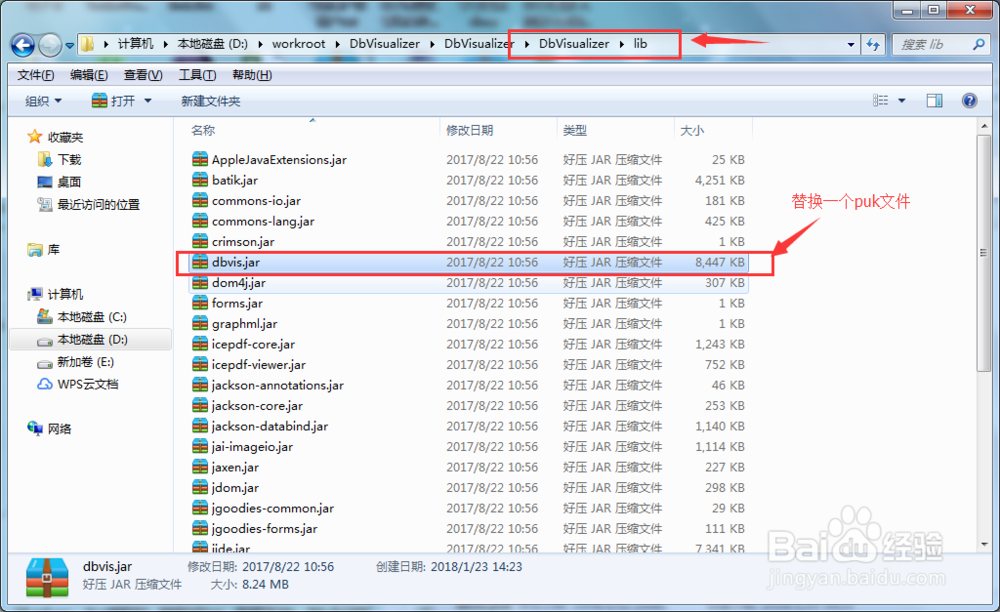Screen dimensions: 1000x612
Task: Select the jgoodies-common.jar file name
Action: (273, 508)
